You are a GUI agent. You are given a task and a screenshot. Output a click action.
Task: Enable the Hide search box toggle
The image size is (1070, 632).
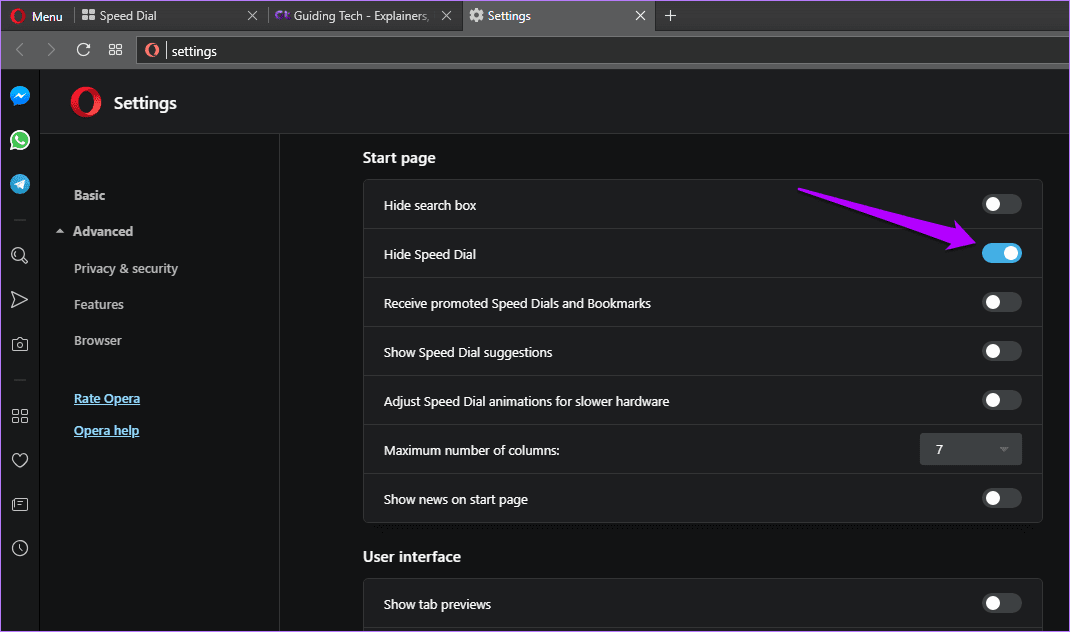click(1001, 204)
